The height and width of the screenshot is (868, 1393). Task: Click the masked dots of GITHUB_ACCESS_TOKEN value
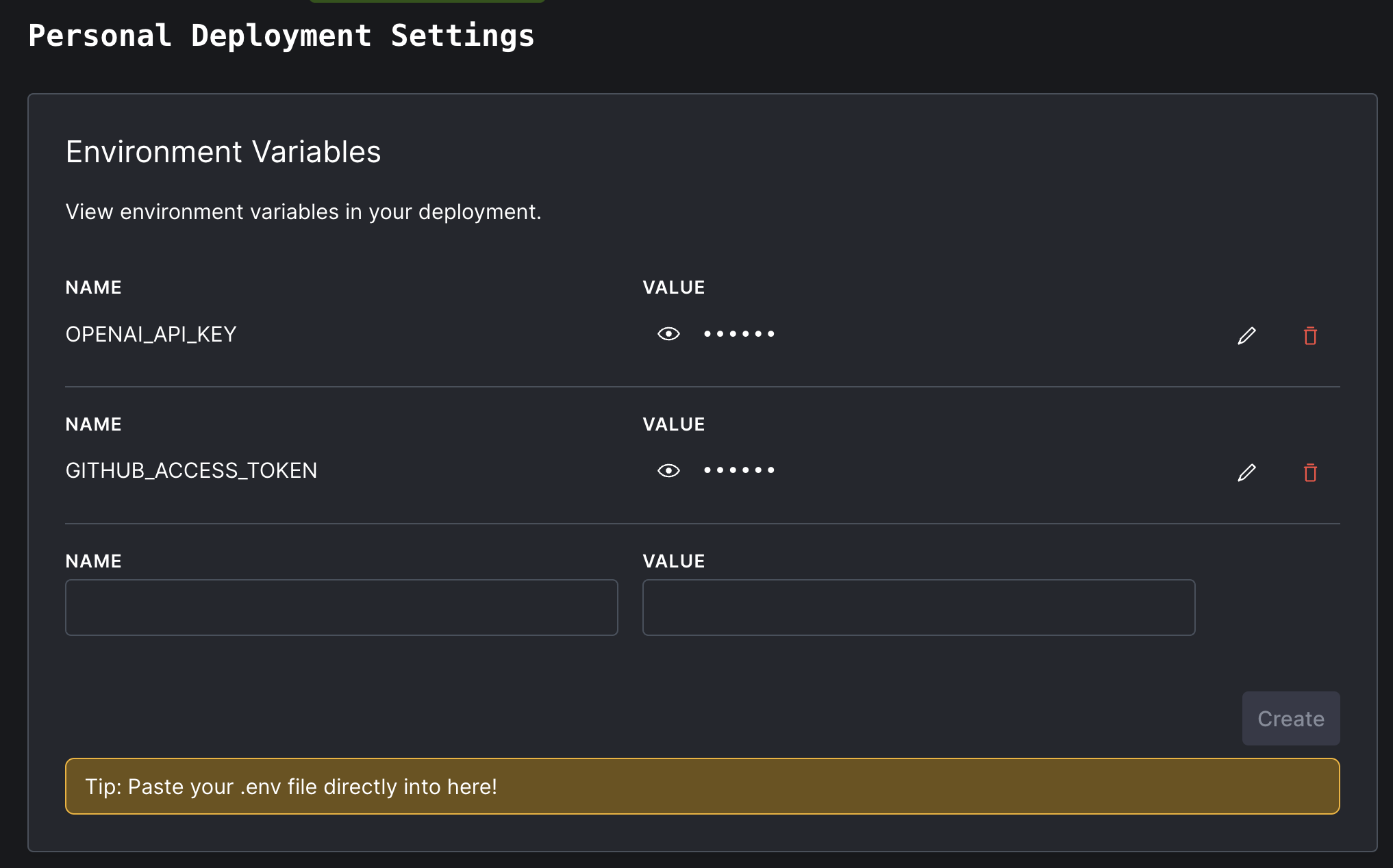[739, 471]
